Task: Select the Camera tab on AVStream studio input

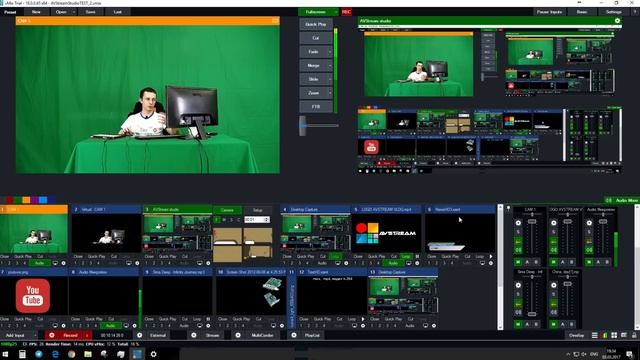Action: point(227,210)
